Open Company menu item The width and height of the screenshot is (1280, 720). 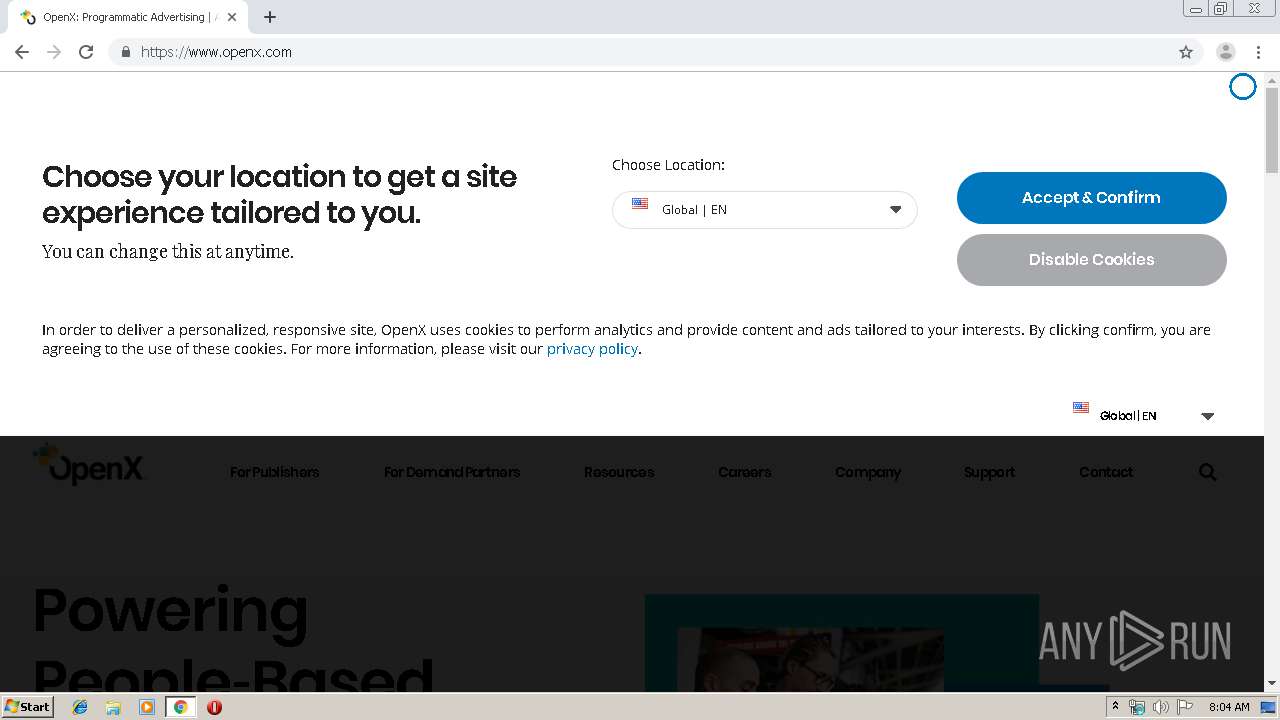coord(868,472)
